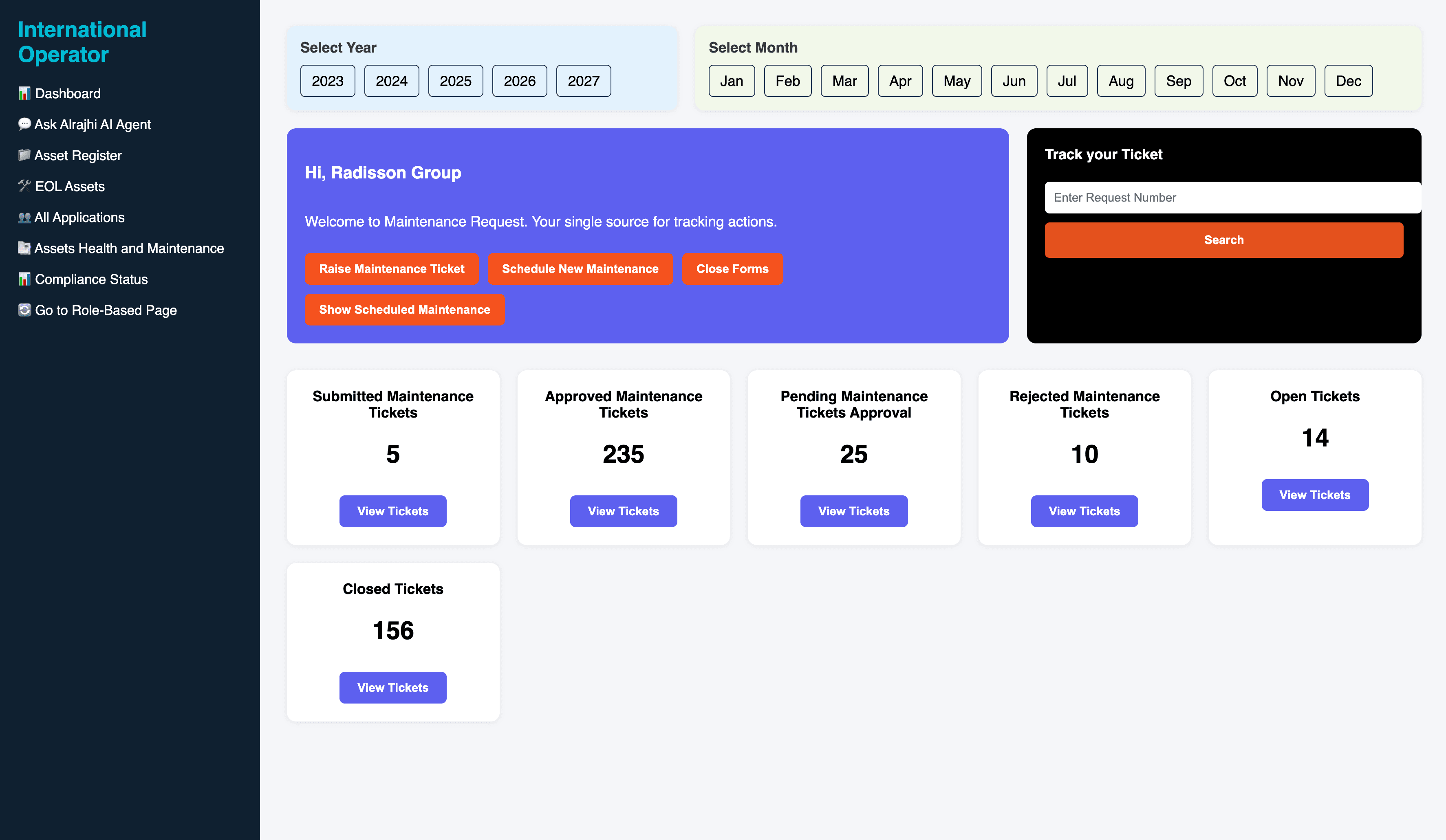Select the Jan month filter
1446x840 pixels.
coord(732,81)
